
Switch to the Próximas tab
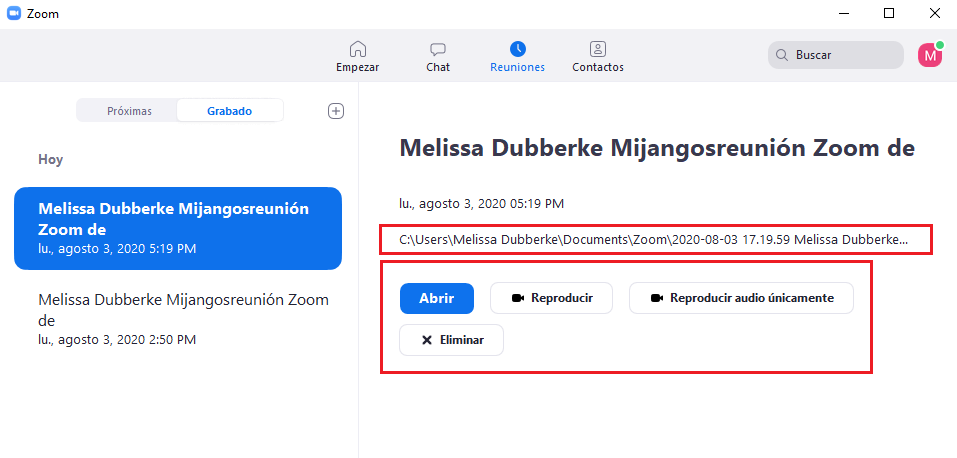coord(129,111)
